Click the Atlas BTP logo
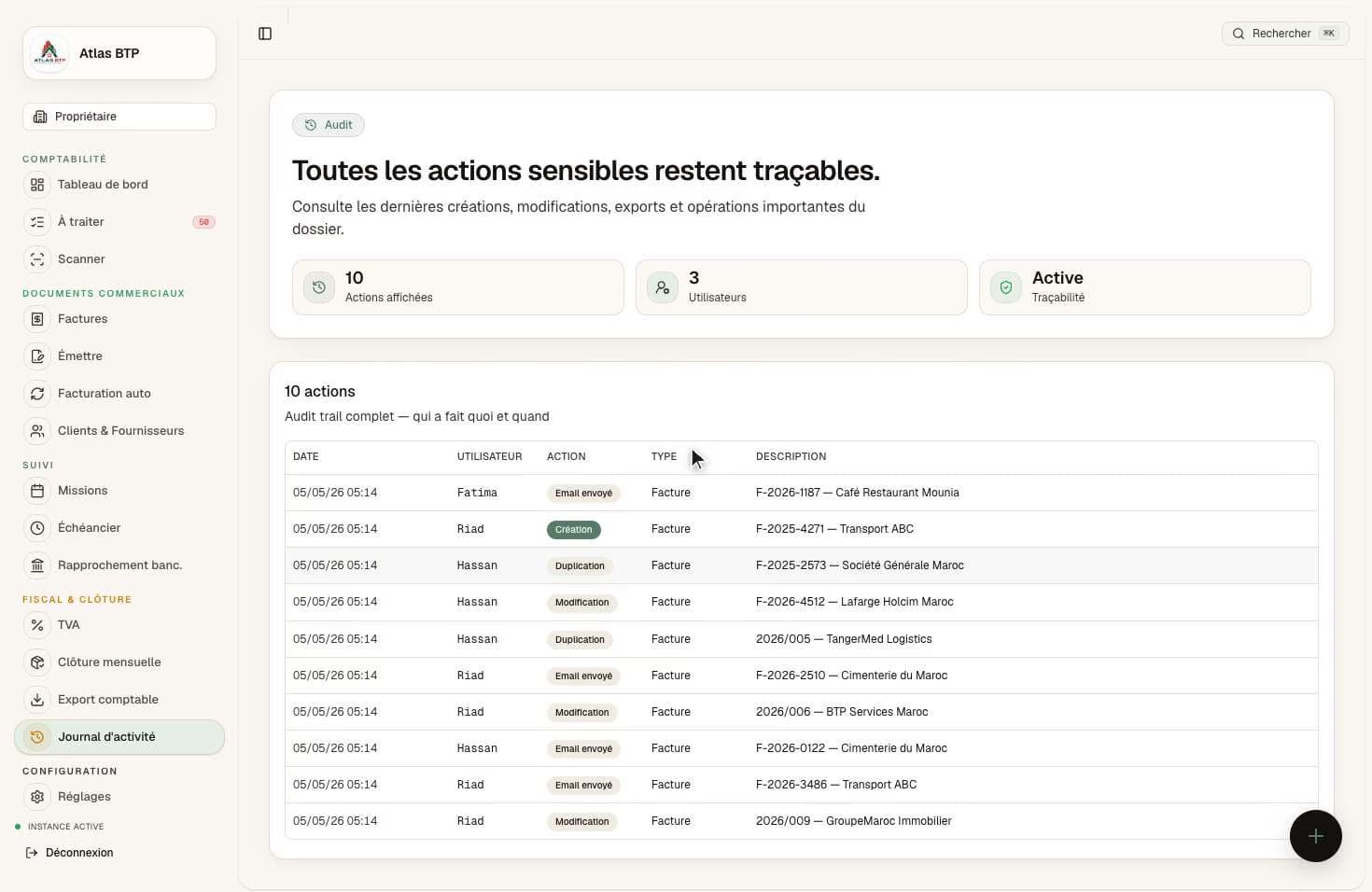 click(49, 53)
